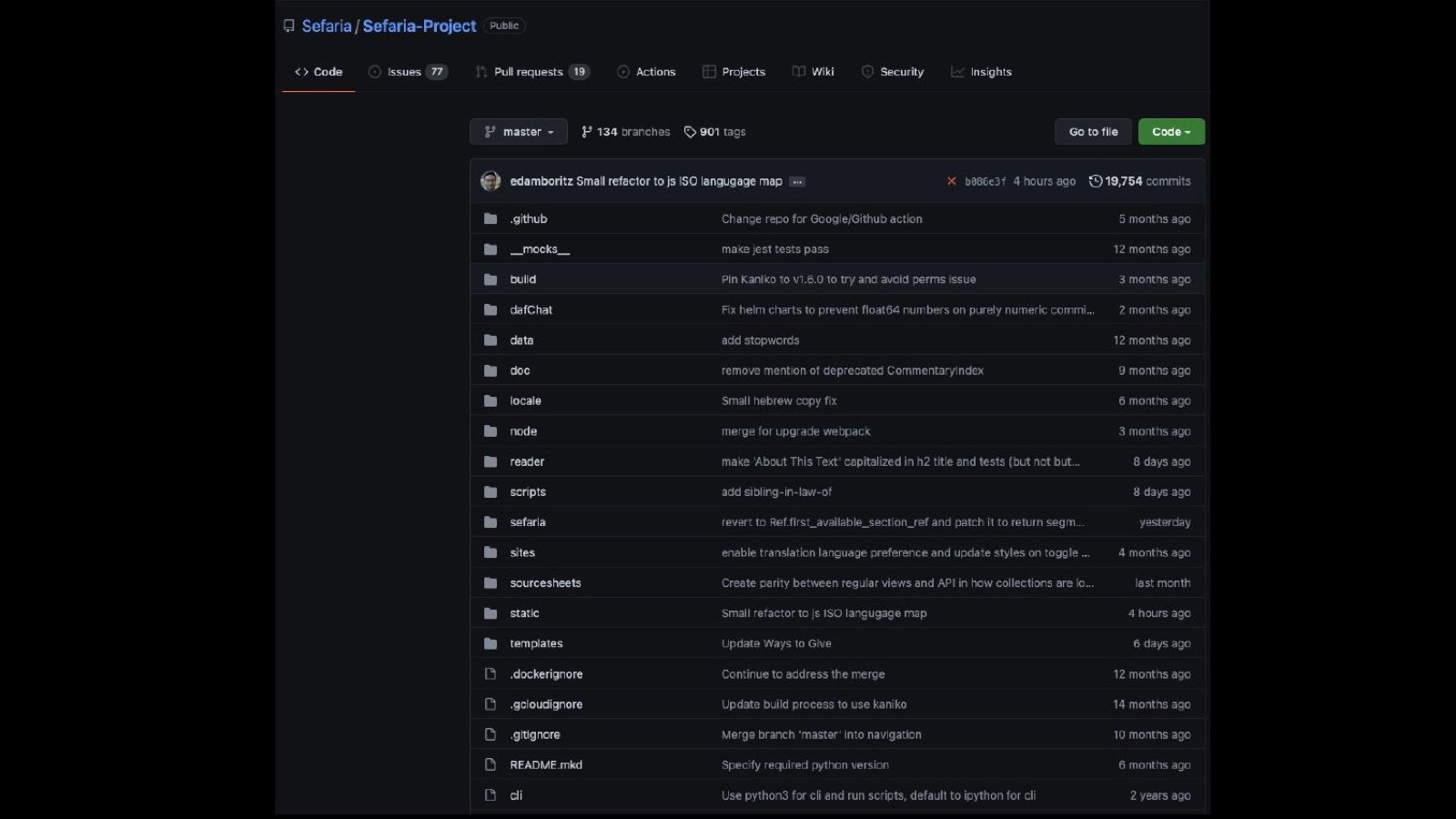Screen dimensions: 1456x819
Task: Click the templates folder icon
Action: tap(490, 643)
